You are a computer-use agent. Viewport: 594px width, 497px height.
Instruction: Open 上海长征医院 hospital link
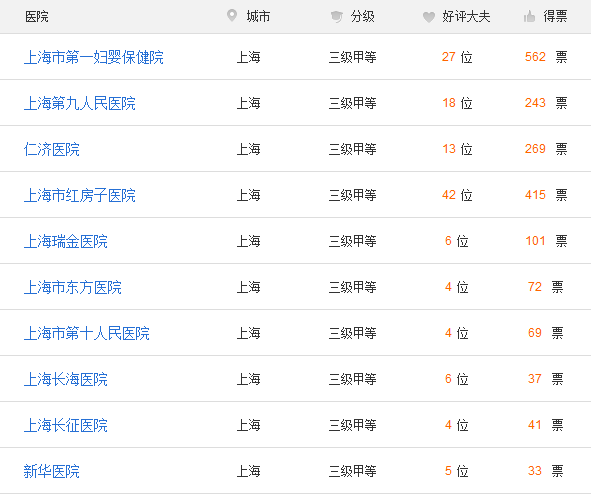[x=66, y=425]
